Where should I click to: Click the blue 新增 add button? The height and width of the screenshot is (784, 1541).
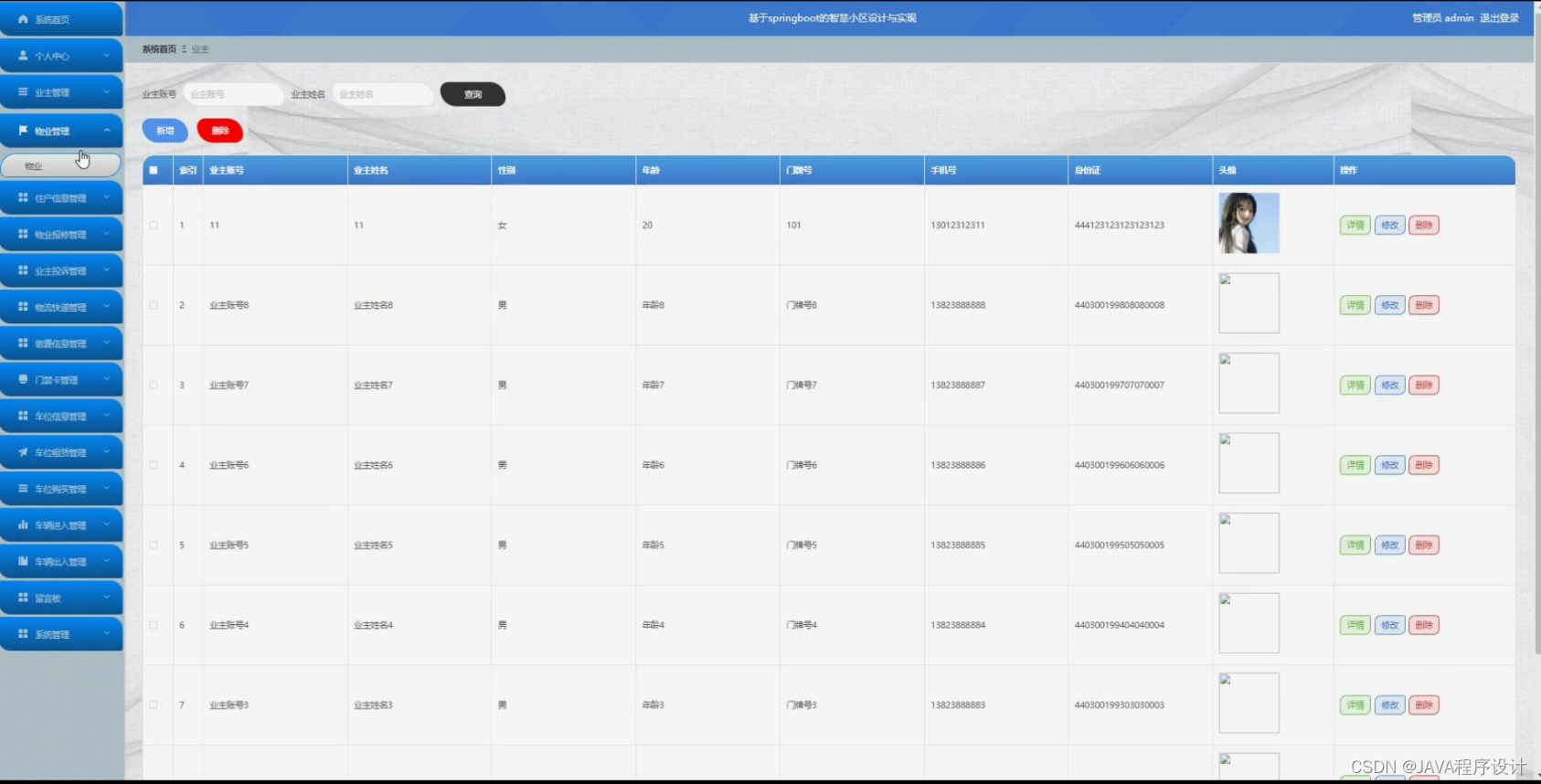tap(165, 131)
